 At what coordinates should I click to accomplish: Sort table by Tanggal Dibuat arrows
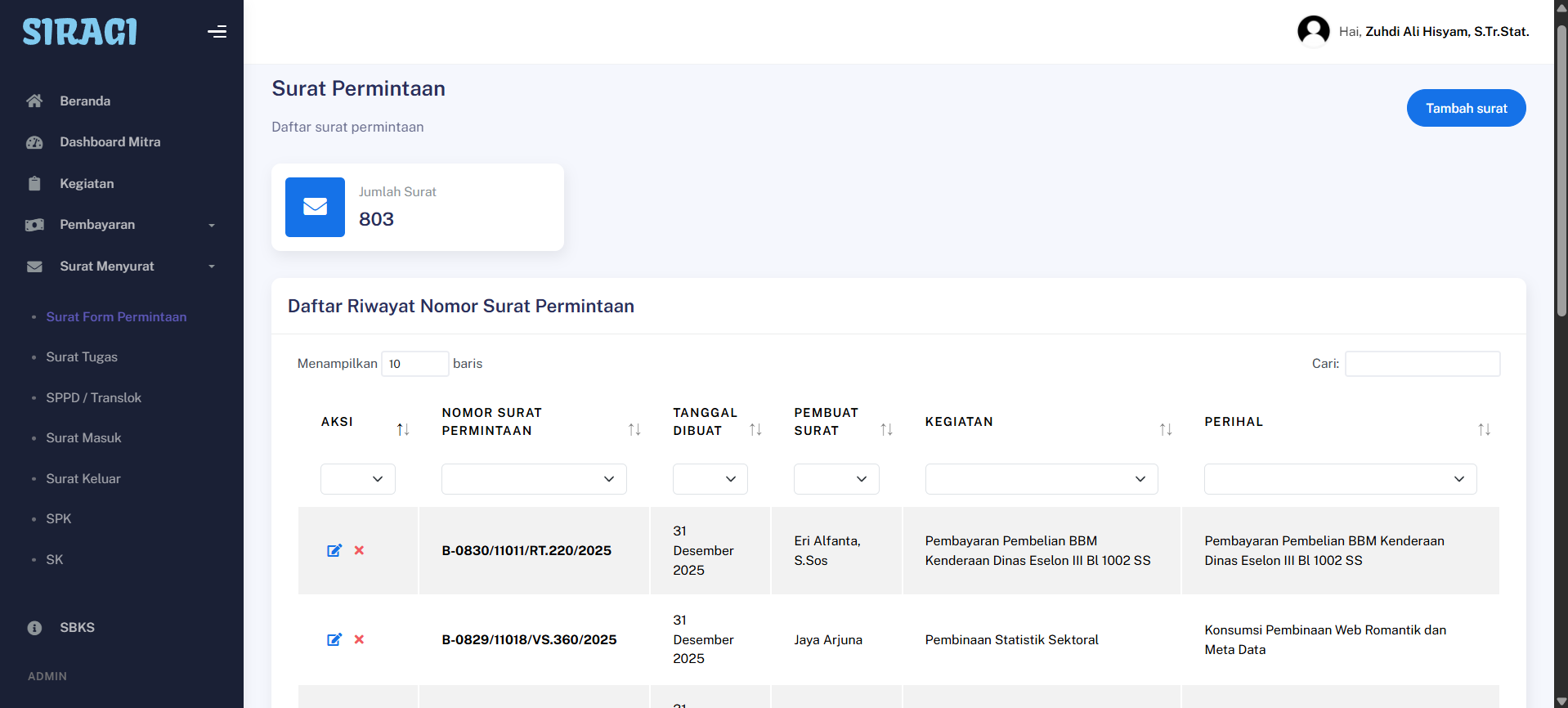click(x=755, y=429)
